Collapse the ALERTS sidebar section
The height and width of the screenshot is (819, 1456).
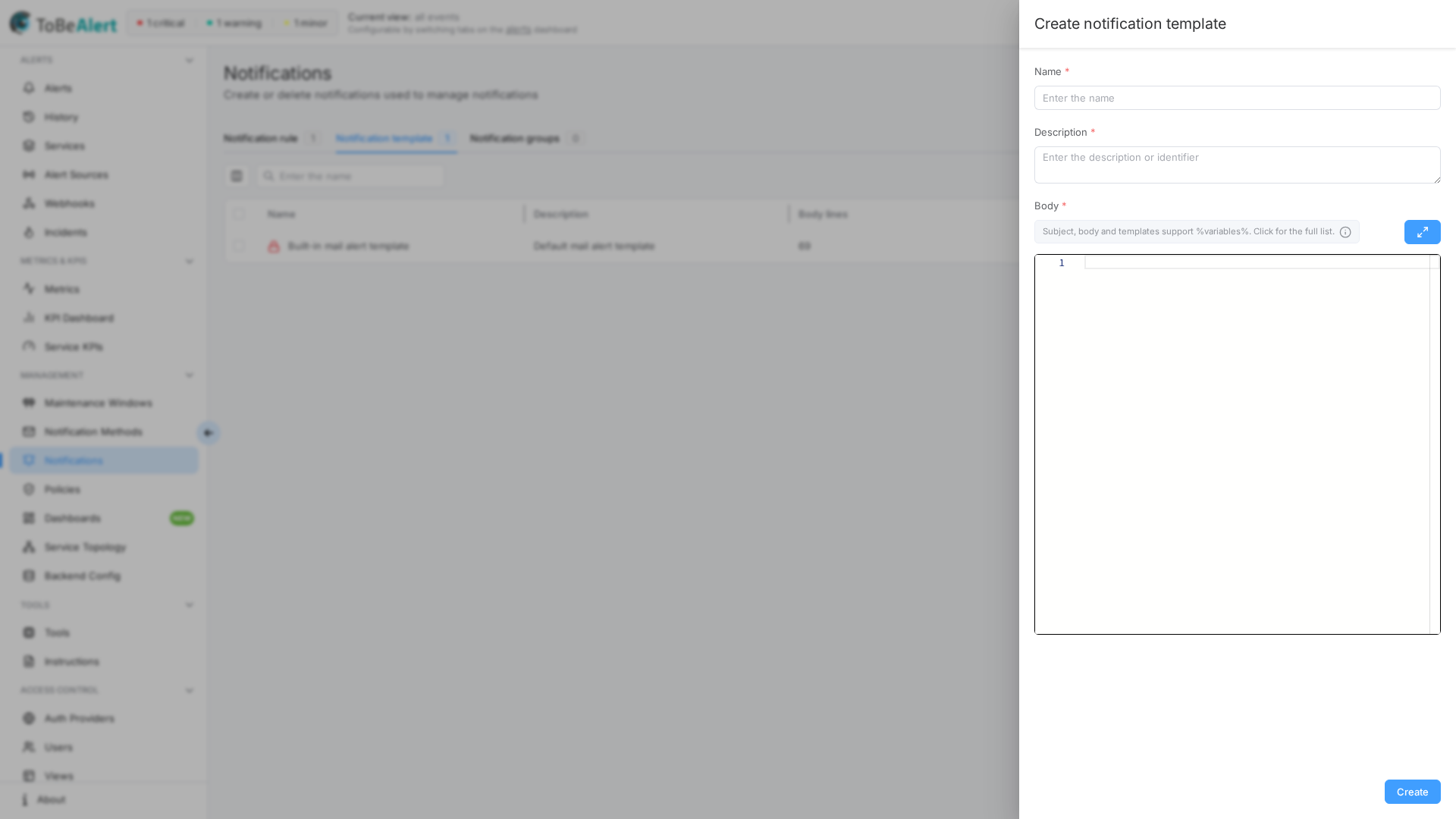(190, 61)
